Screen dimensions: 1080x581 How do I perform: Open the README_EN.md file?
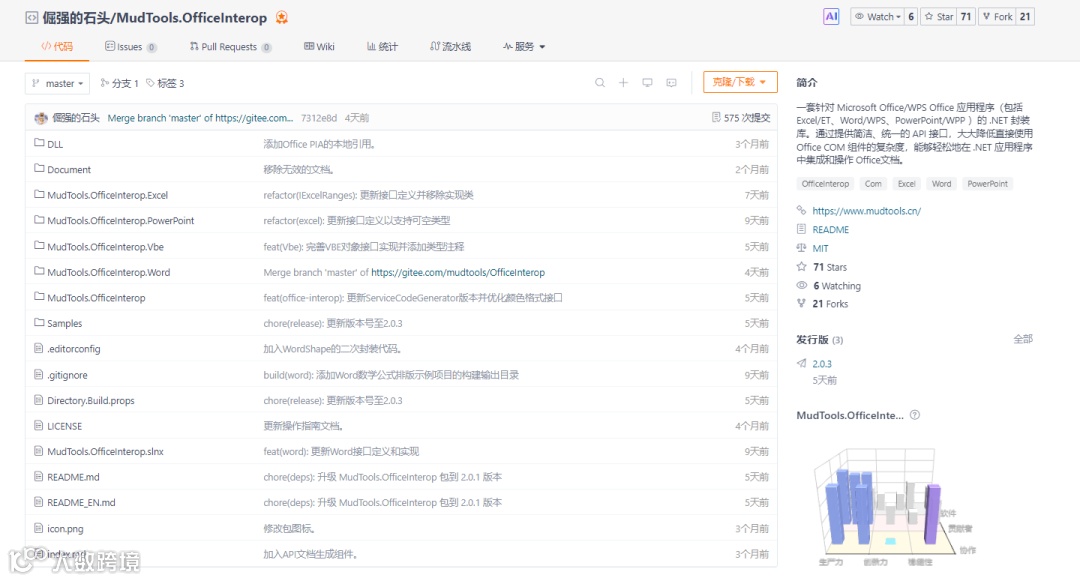(81, 503)
